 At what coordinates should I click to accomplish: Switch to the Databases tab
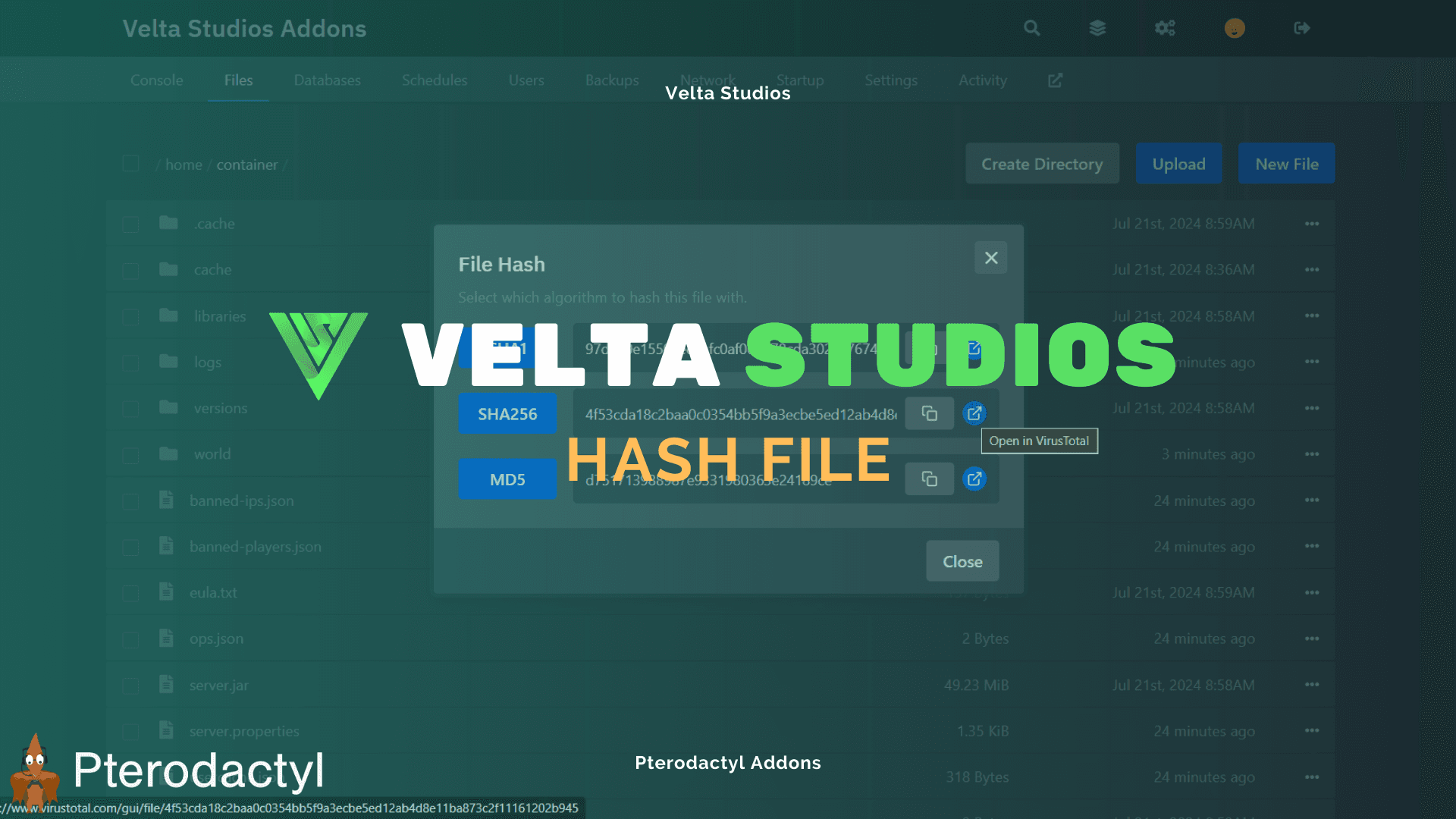(326, 79)
